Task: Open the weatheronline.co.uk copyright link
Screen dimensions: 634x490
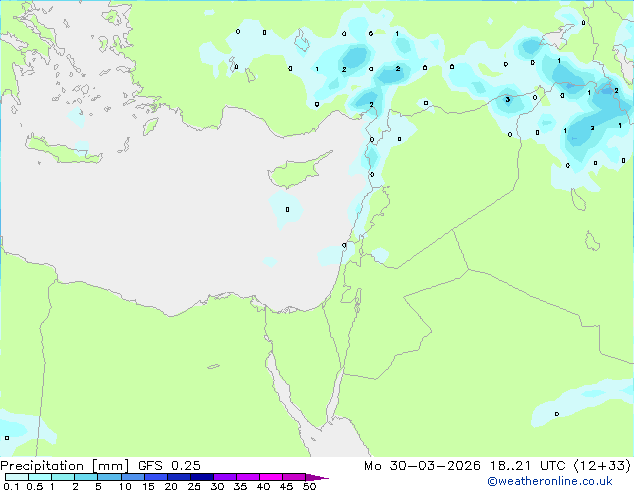Action: [550, 481]
